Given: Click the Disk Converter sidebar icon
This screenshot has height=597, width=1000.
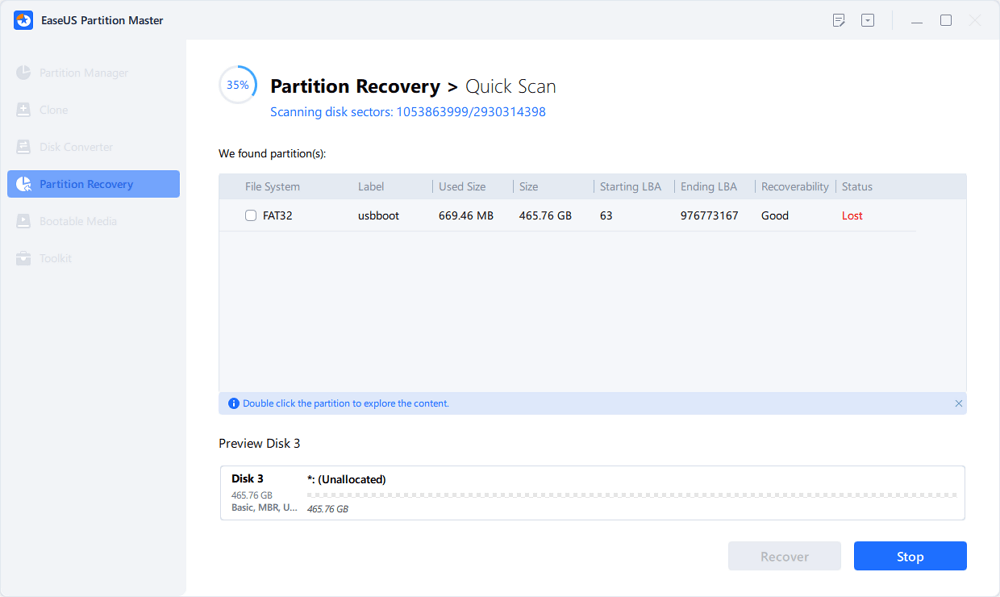Looking at the screenshot, I should [24, 147].
